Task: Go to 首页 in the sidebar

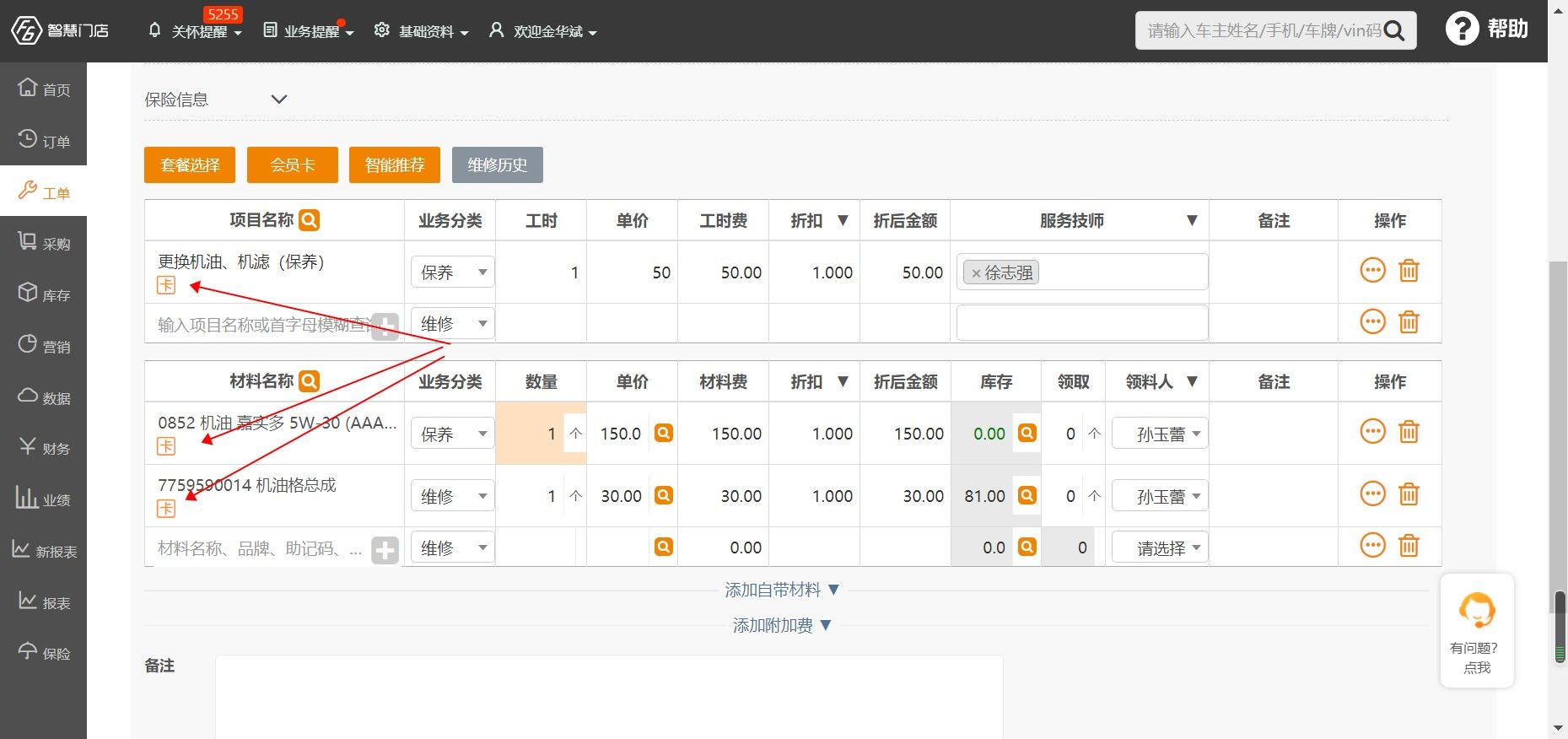Action: 44,89
